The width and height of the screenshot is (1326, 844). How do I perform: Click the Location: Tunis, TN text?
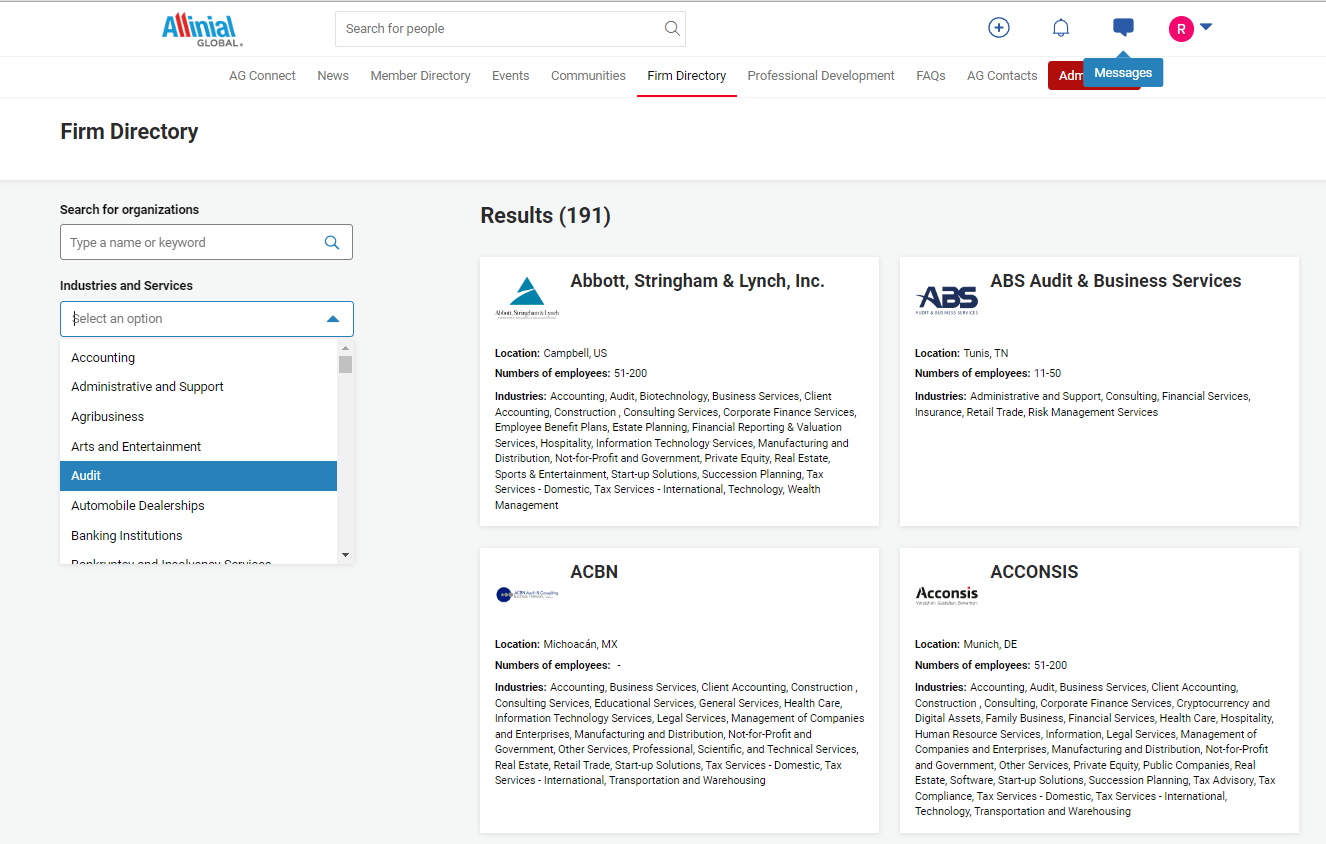(962, 353)
